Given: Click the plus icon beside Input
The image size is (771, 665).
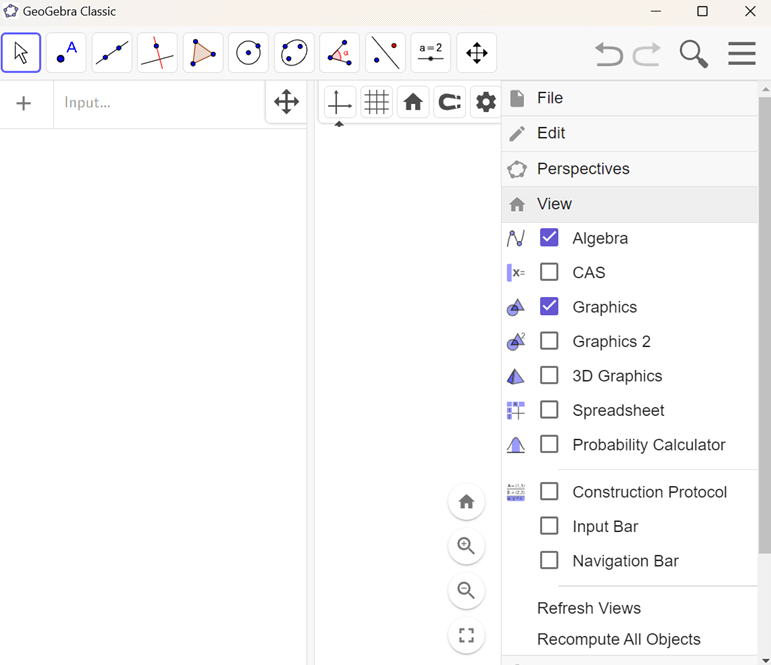Looking at the screenshot, I should (x=24, y=103).
